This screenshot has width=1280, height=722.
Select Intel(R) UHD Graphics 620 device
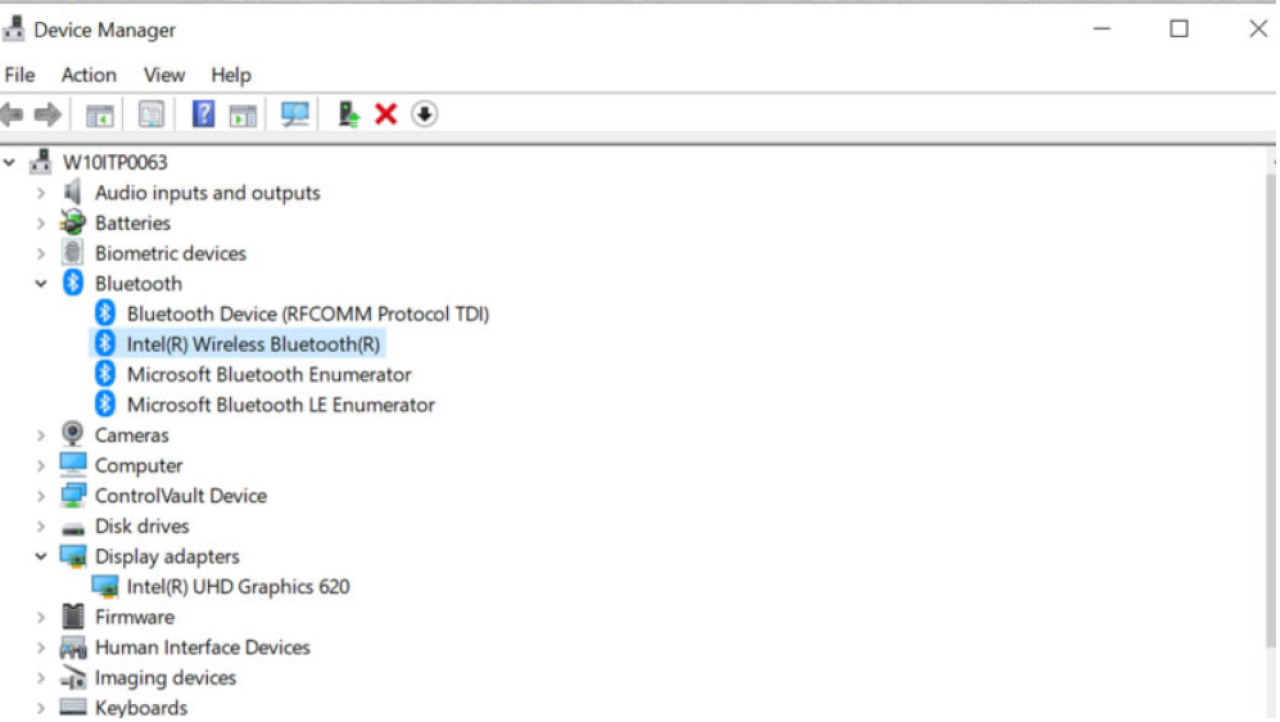tap(238, 587)
